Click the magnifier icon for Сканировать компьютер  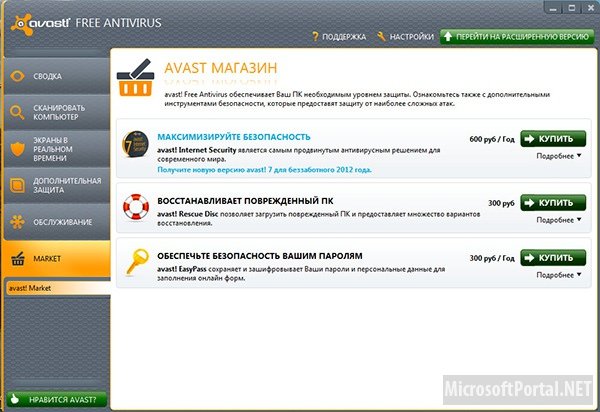(17, 112)
